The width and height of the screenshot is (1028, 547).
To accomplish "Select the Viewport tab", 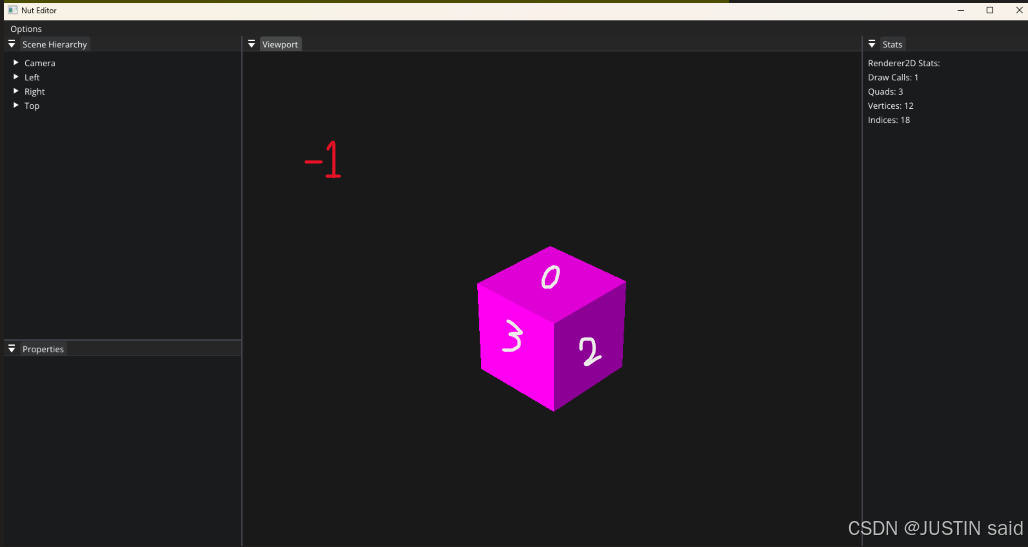I will point(280,44).
